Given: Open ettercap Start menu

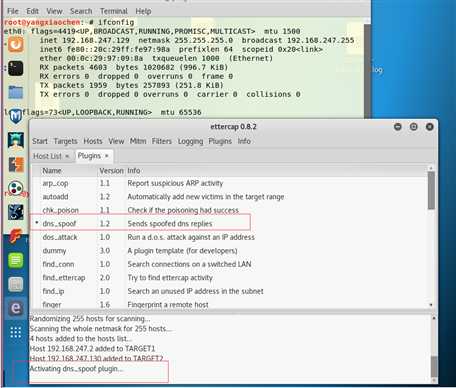Looking at the screenshot, I should click(40, 141).
